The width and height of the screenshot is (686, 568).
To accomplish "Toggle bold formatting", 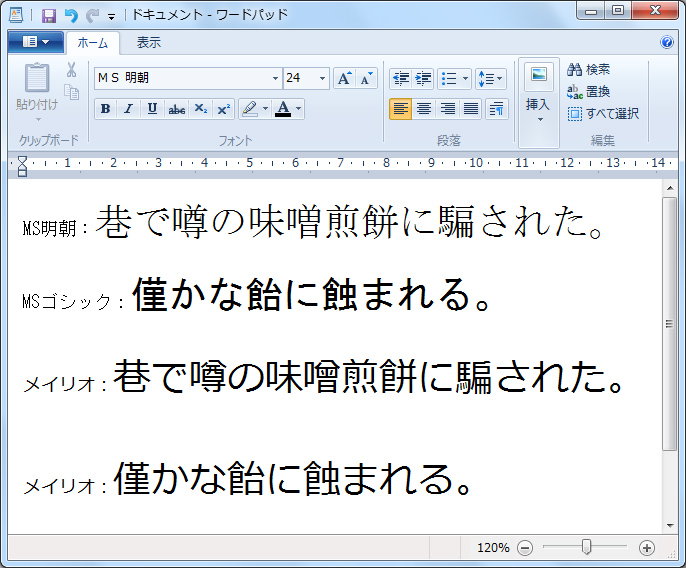I will [105, 109].
